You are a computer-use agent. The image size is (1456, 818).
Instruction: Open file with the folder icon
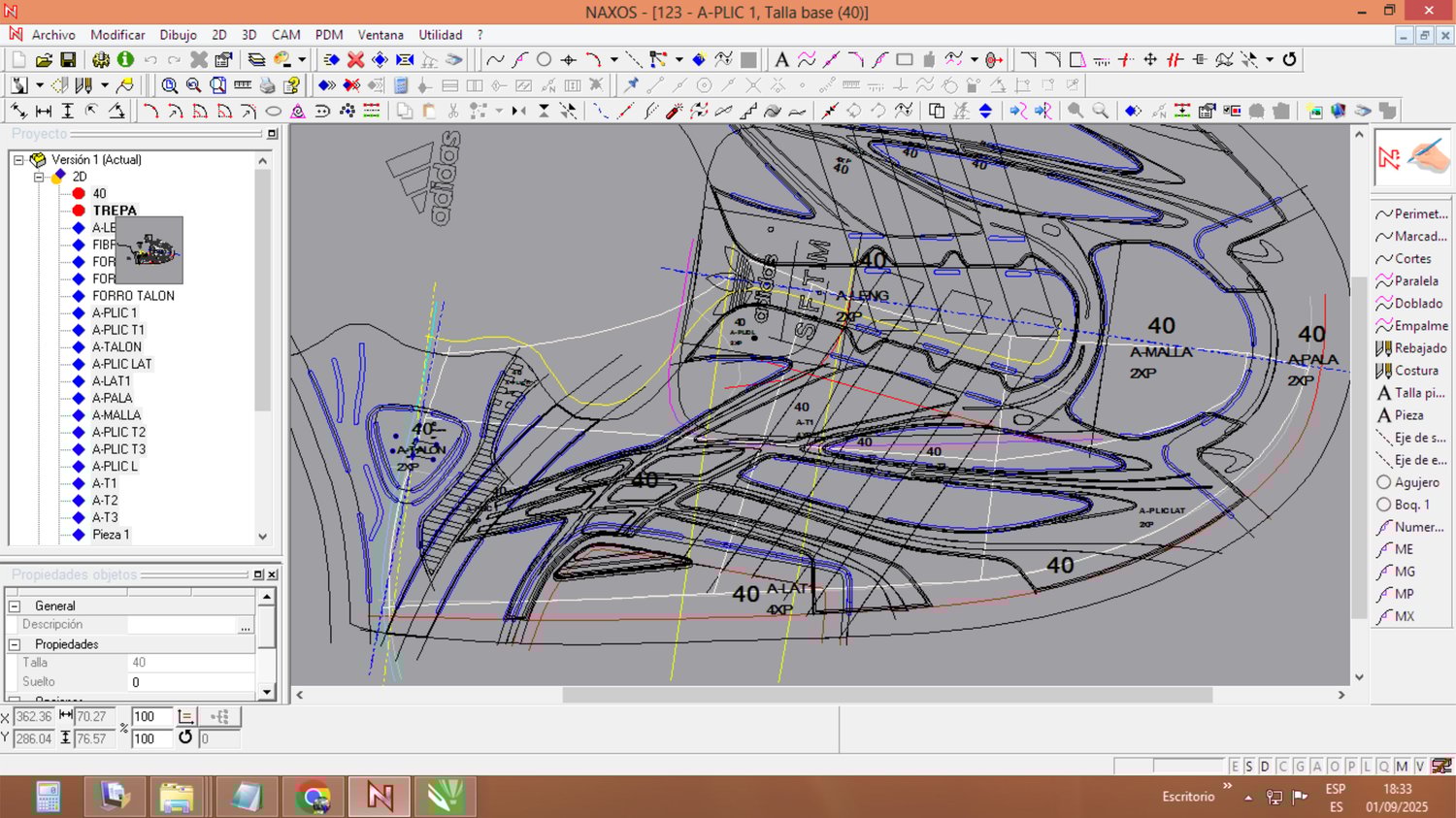[x=44, y=60]
